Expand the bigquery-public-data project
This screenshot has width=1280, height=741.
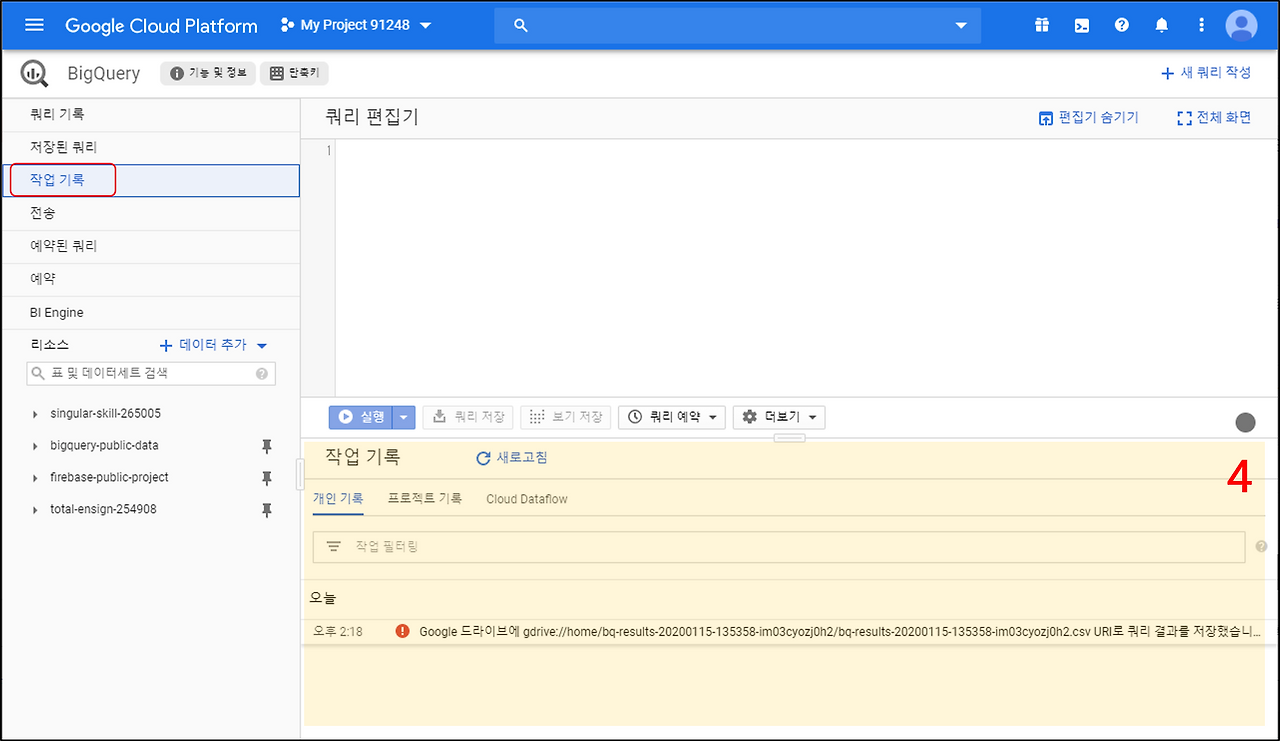pyautogui.click(x=35, y=446)
